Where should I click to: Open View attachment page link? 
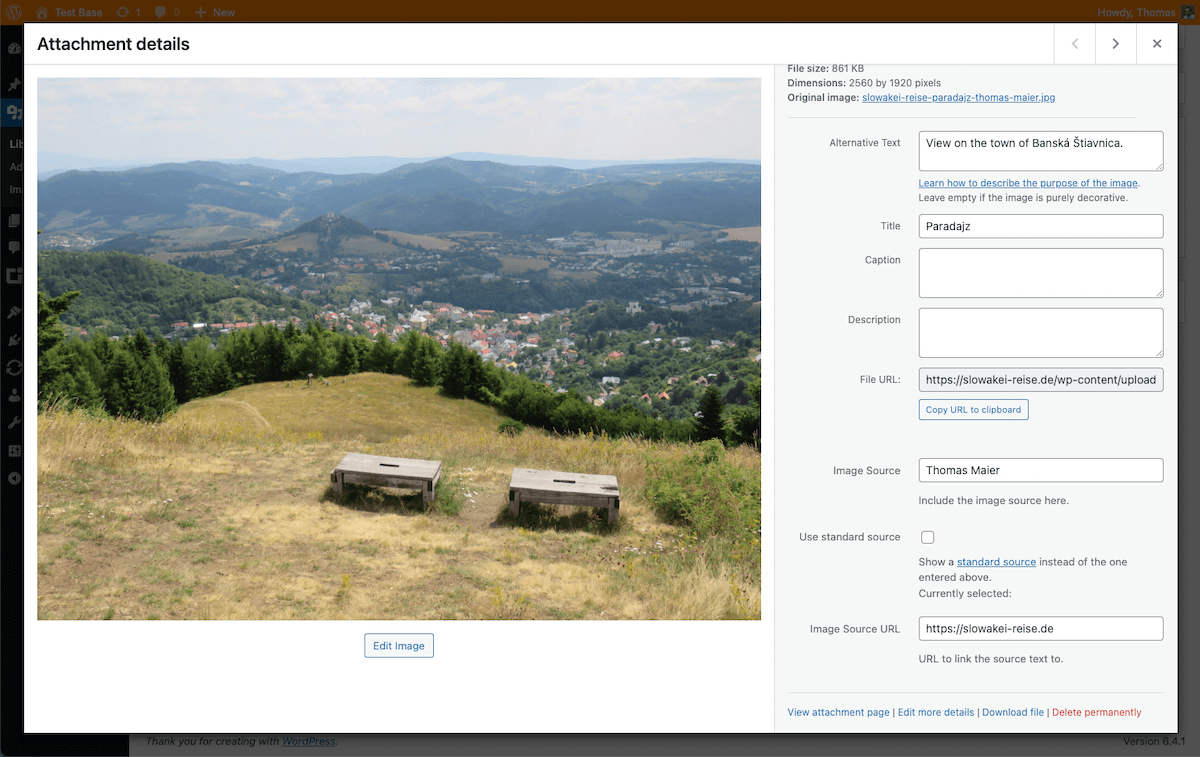[838, 712]
